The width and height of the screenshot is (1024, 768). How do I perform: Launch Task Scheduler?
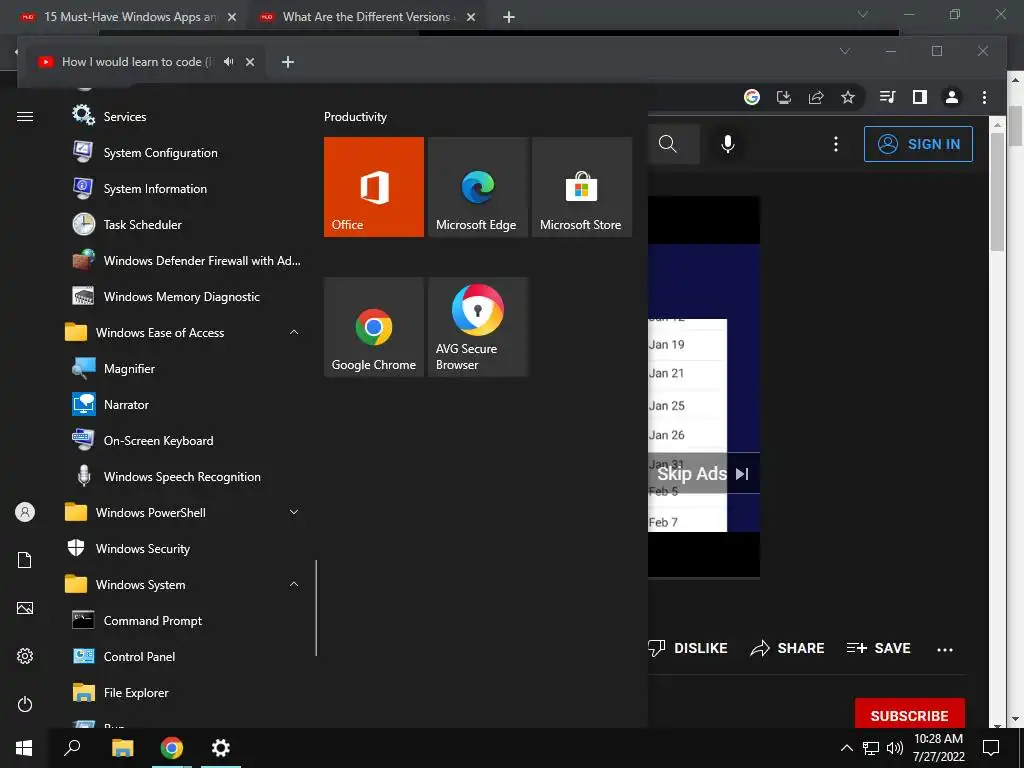coord(186,224)
